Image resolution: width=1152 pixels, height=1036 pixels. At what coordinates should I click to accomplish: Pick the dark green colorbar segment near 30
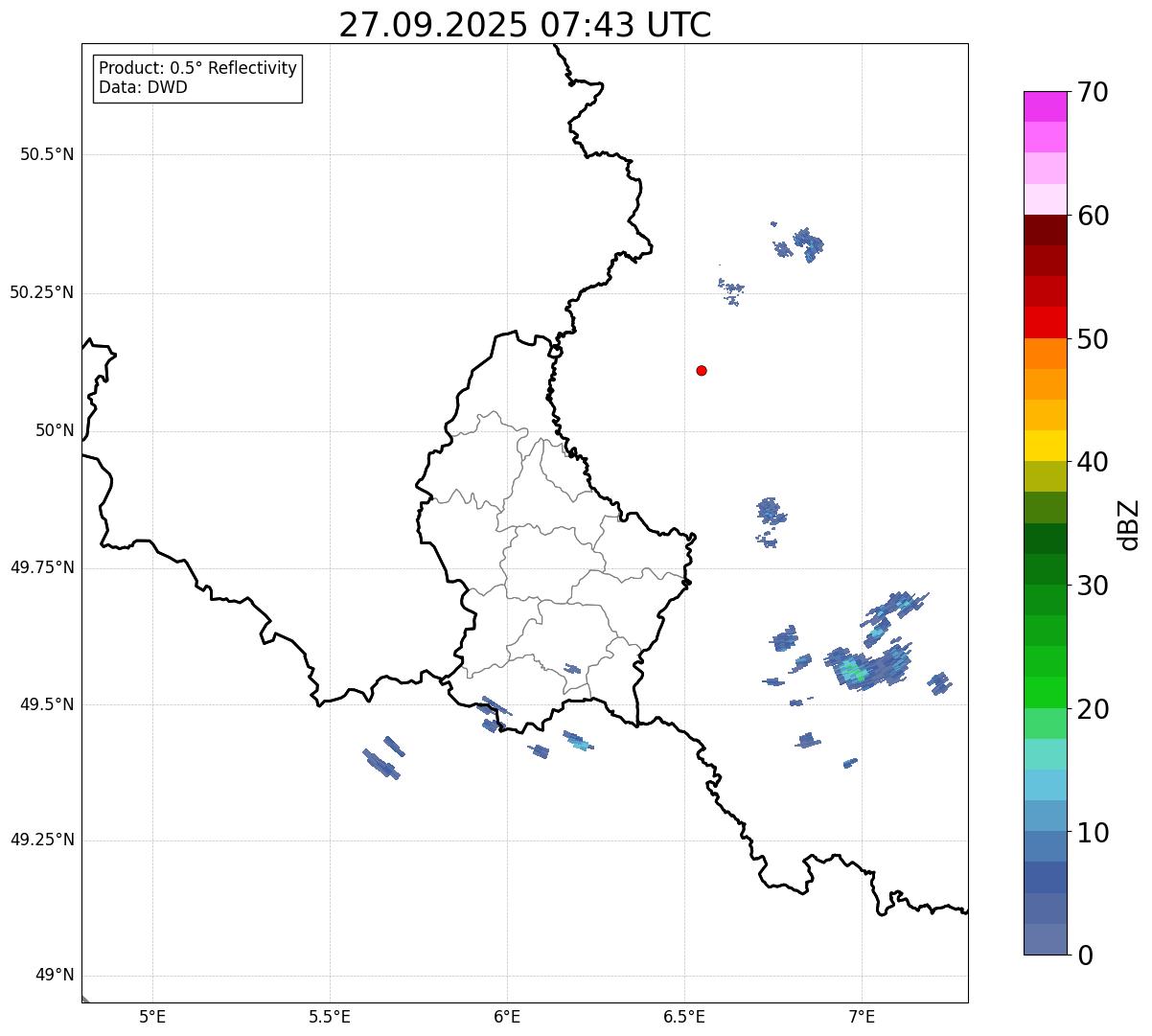[x=1045, y=569]
